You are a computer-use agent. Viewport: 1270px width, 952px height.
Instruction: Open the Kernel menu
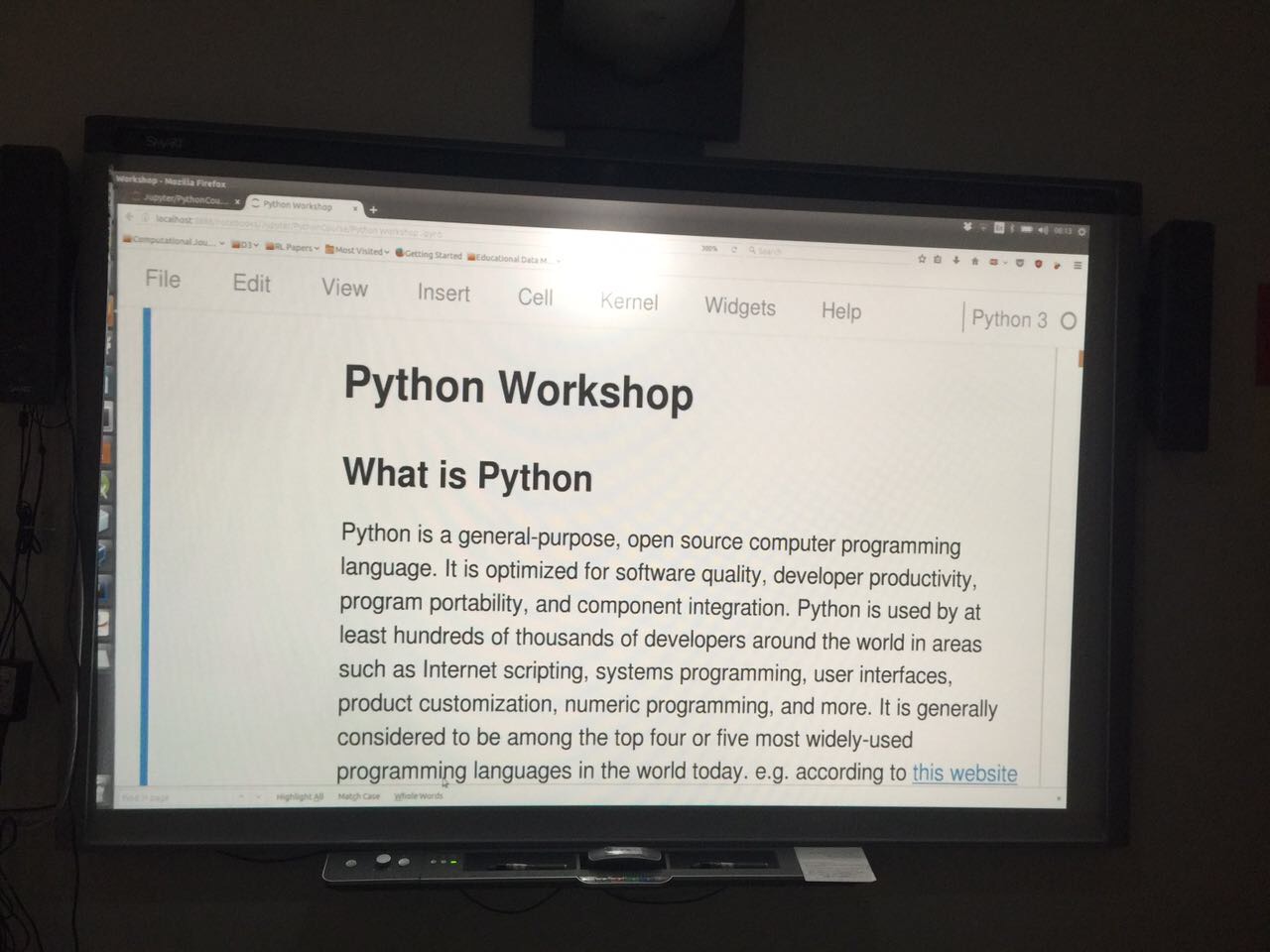629,301
